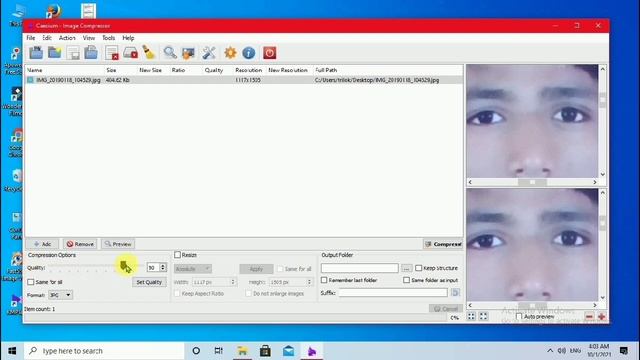Viewport: 640px width, 360px height.
Task: Open the Absolute resize mode dropdown
Action: tap(193, 269)
